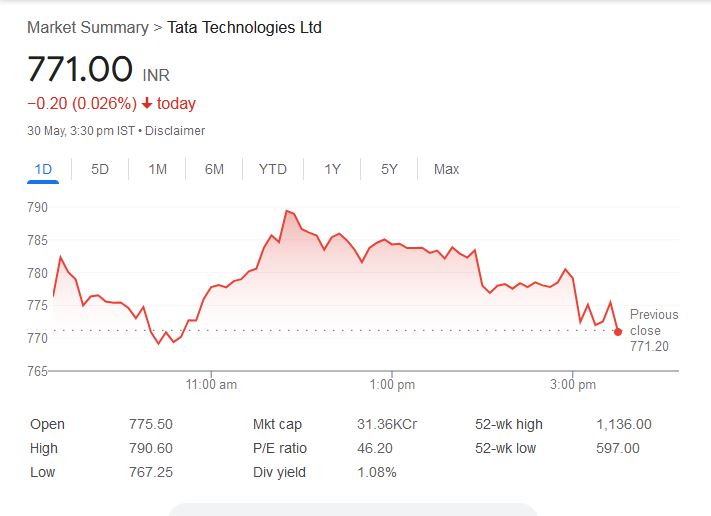The width and height of the screenshot is (711, 516).
Task: Click the 1:00 pm axis label
Action: [392, 385]
